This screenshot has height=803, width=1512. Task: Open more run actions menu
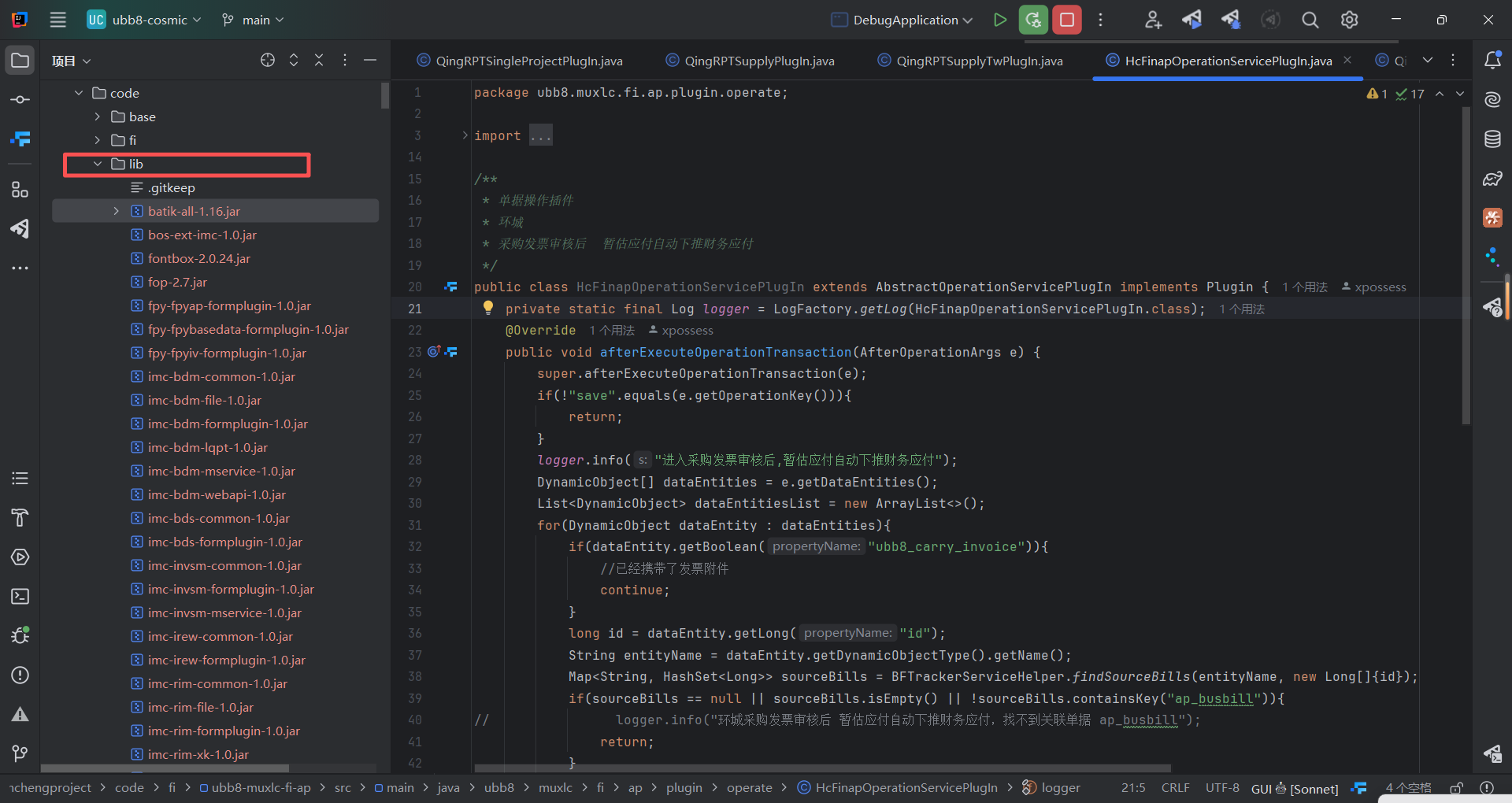[1100, 20]
